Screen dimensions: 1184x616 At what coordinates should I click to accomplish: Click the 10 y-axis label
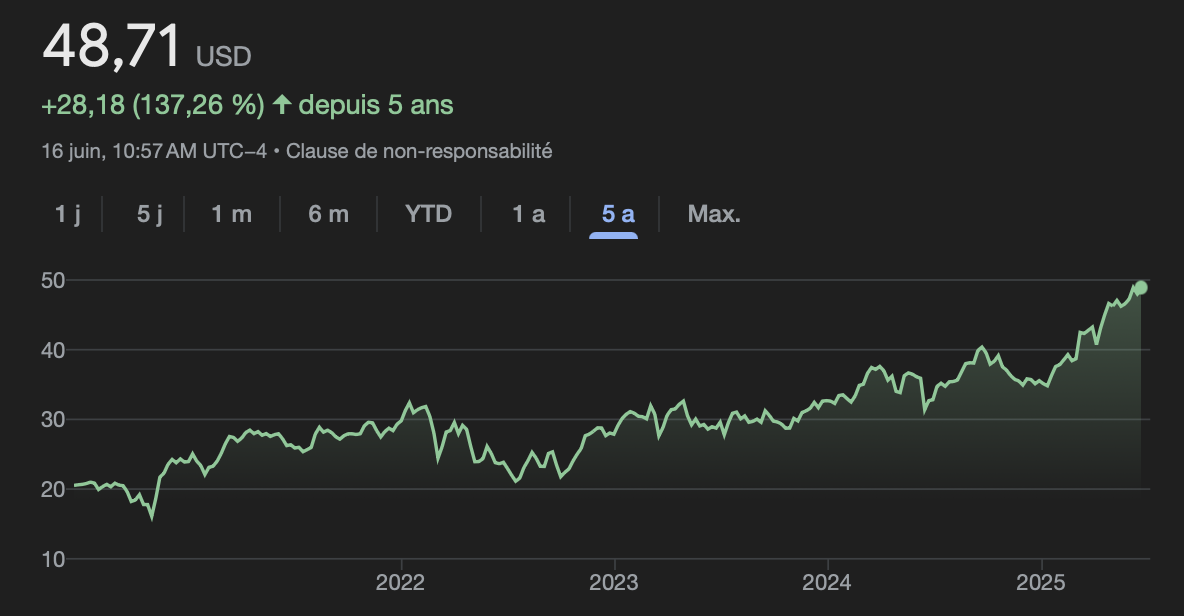(53, 559)
